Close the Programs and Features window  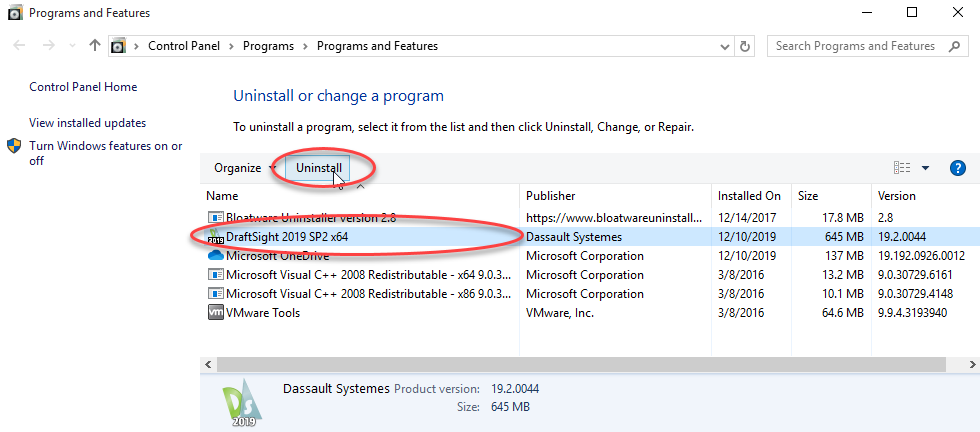click(958, 12)
